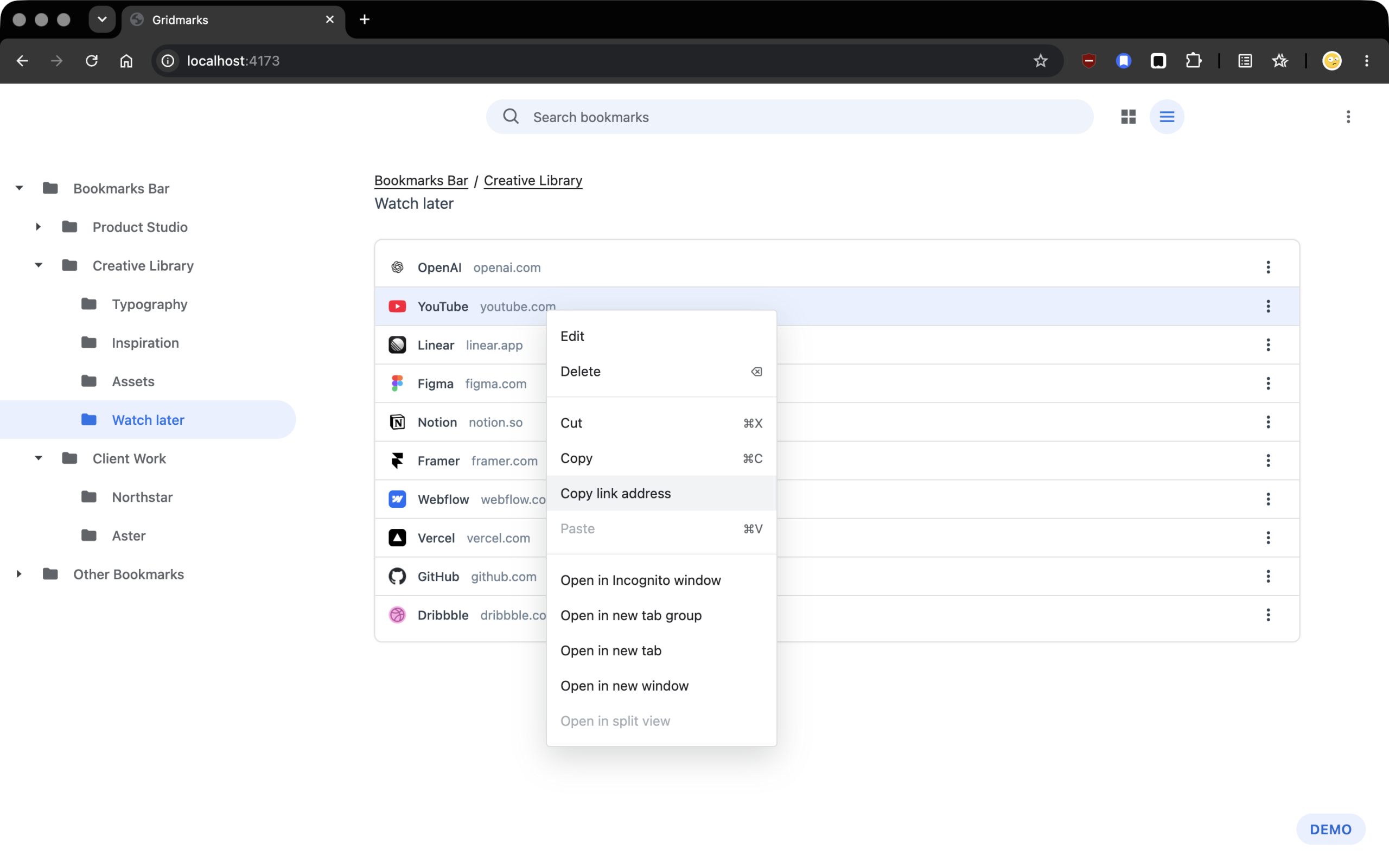Open the bookmarks manager overflow menu
The height and width of the screenshot is (868, 1389).
1348,117
